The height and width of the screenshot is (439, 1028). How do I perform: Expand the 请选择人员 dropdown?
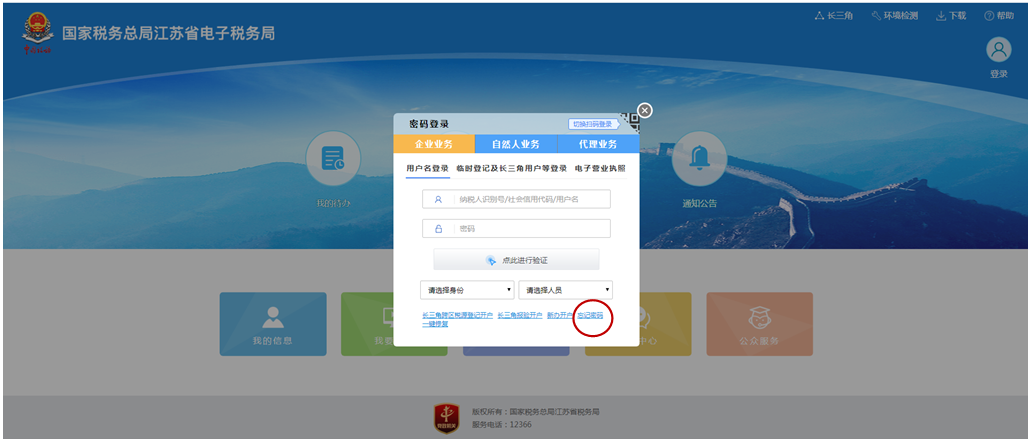pyautogui.click(x=566, y=290)
